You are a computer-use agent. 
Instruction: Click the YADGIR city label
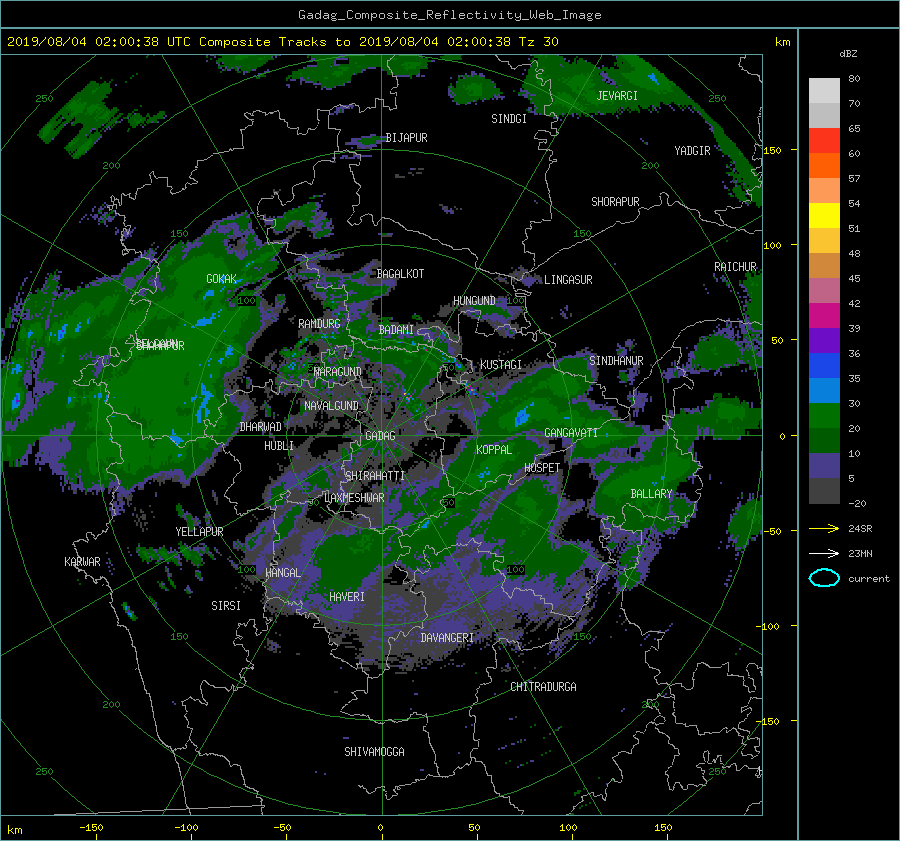(x=692, y=151)
